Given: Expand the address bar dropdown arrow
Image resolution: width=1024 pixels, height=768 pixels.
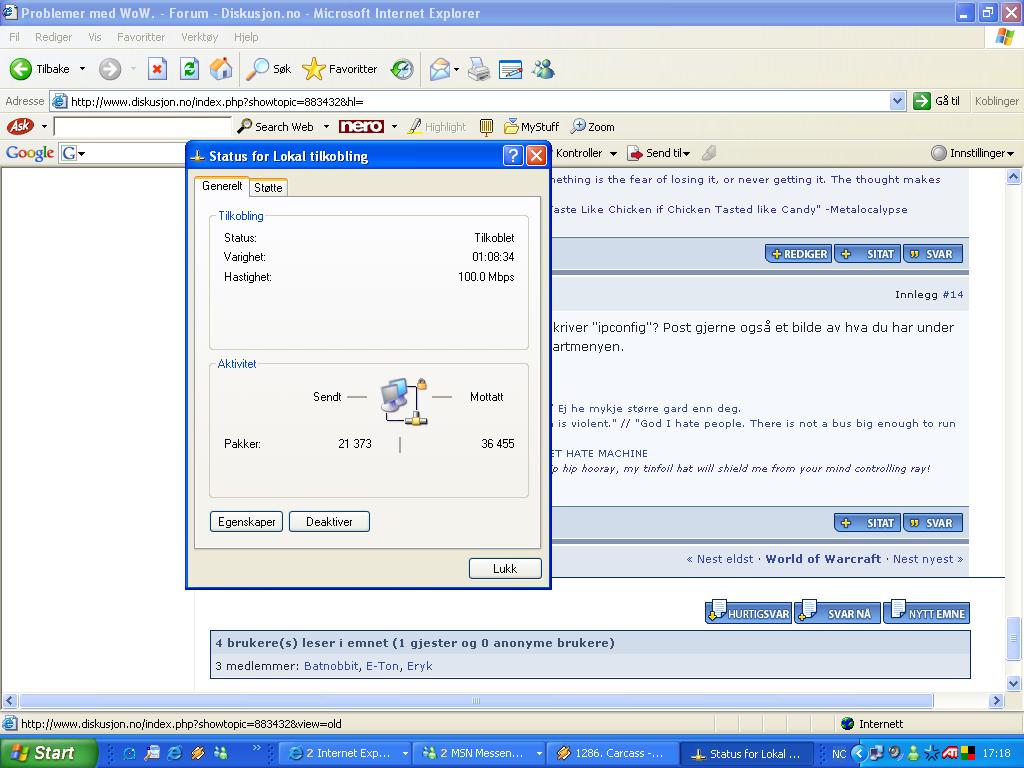Looking at the screenshot, I should 897,101.
